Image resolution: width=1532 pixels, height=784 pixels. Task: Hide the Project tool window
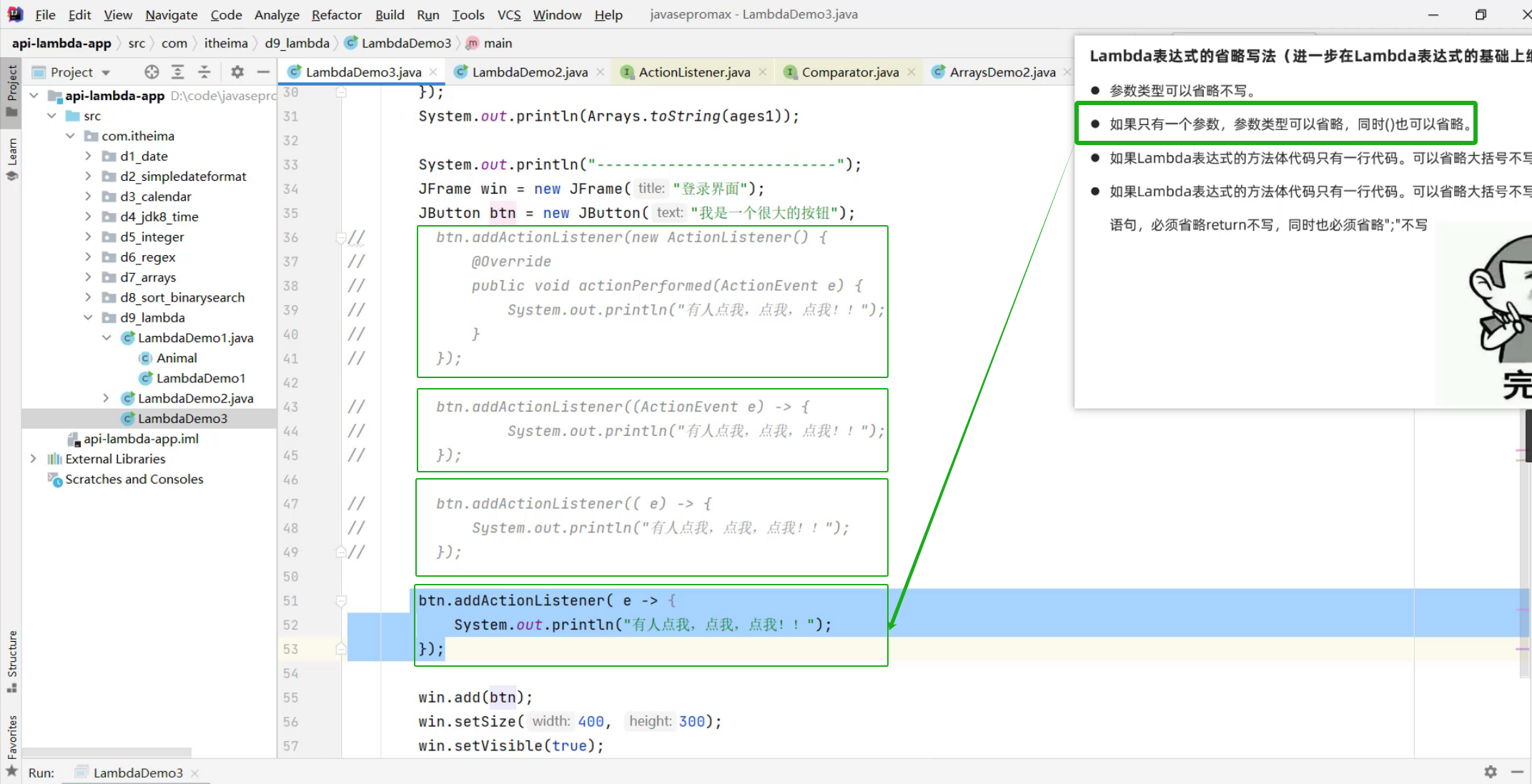tap(263, 71)
